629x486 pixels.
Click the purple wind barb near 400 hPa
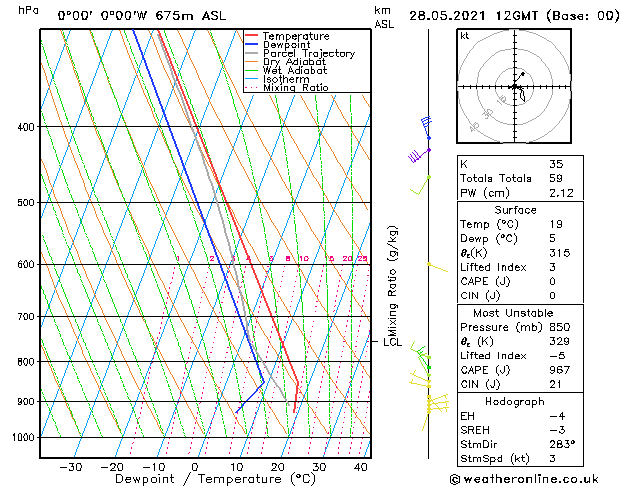click(x=425, y=126)
